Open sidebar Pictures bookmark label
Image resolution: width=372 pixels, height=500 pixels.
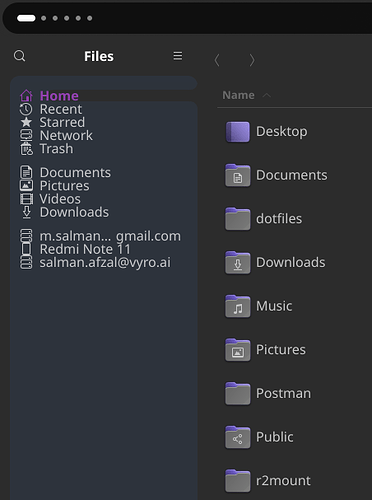coord(64,186)
